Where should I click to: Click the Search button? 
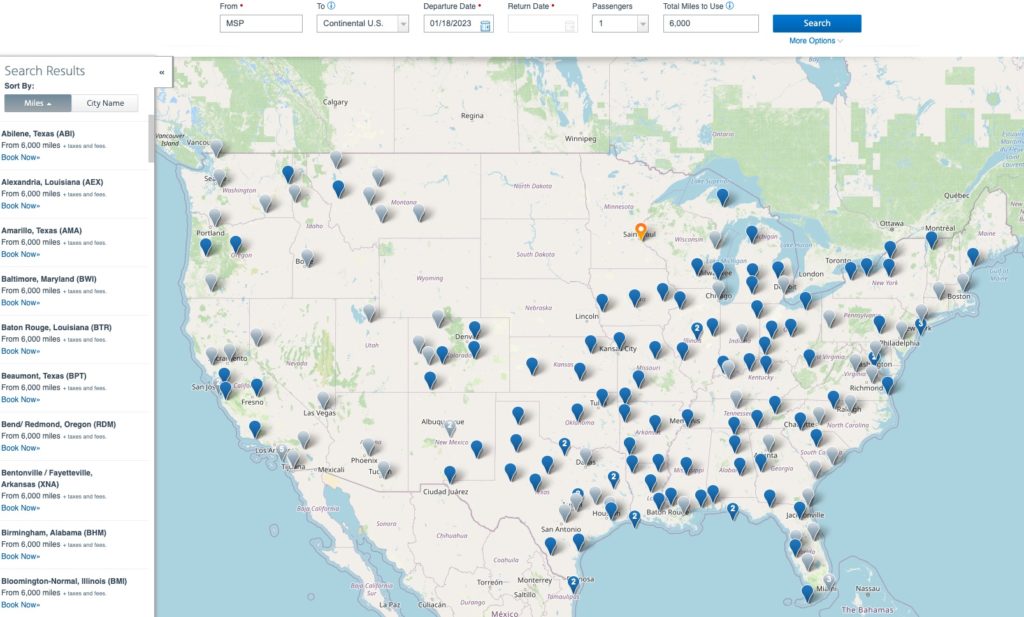click(x=816, y=22)
